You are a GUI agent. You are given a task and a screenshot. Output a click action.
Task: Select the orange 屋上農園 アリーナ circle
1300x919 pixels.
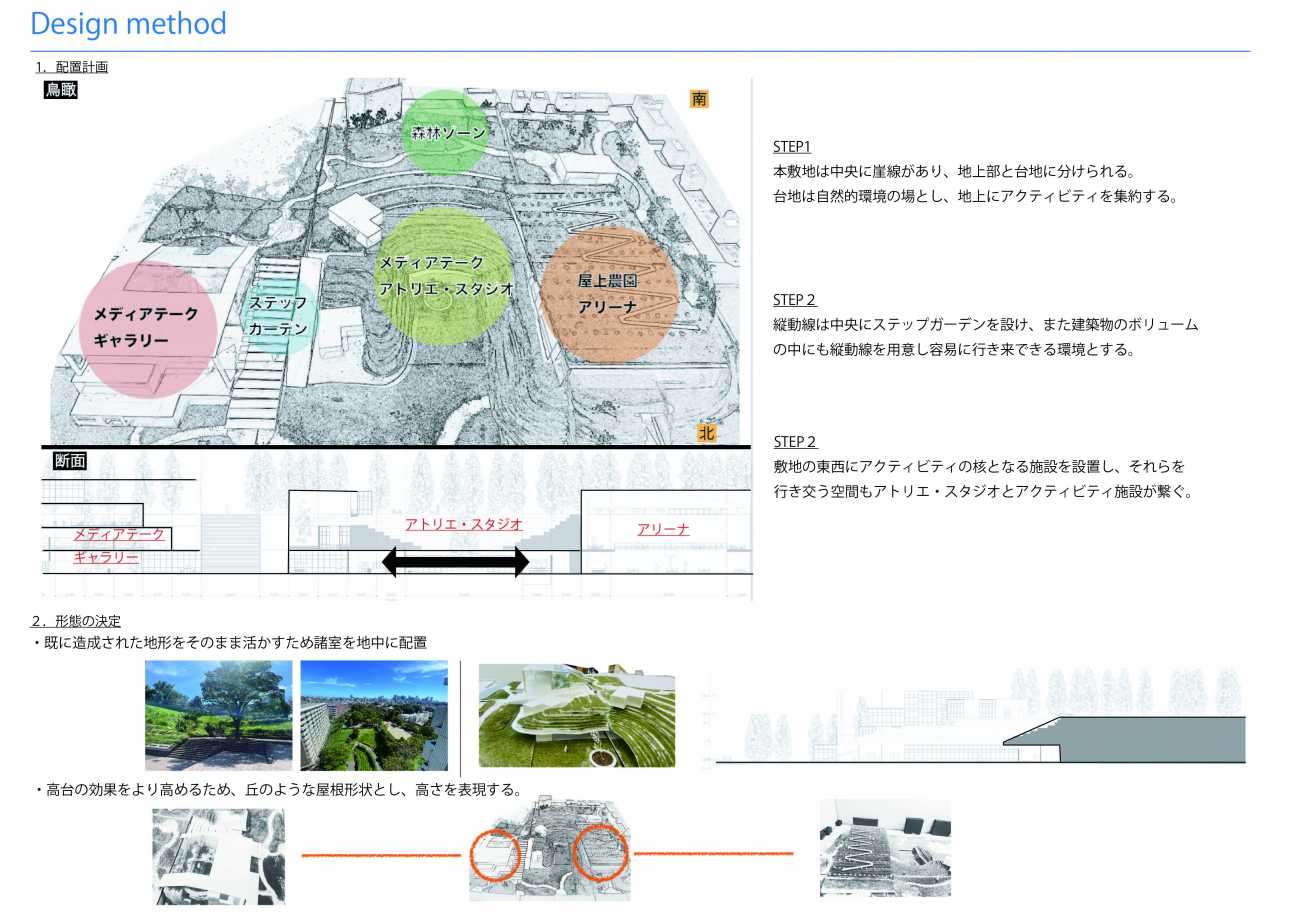609,294
